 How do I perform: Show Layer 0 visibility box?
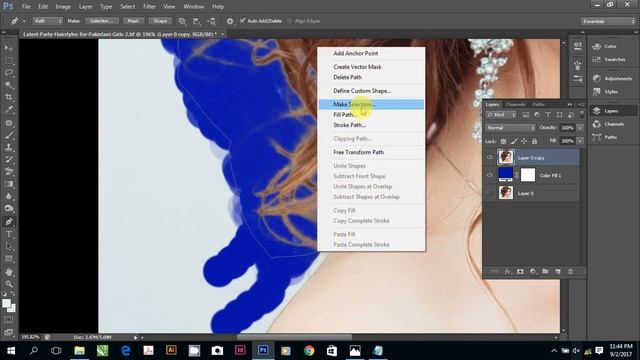489,193
